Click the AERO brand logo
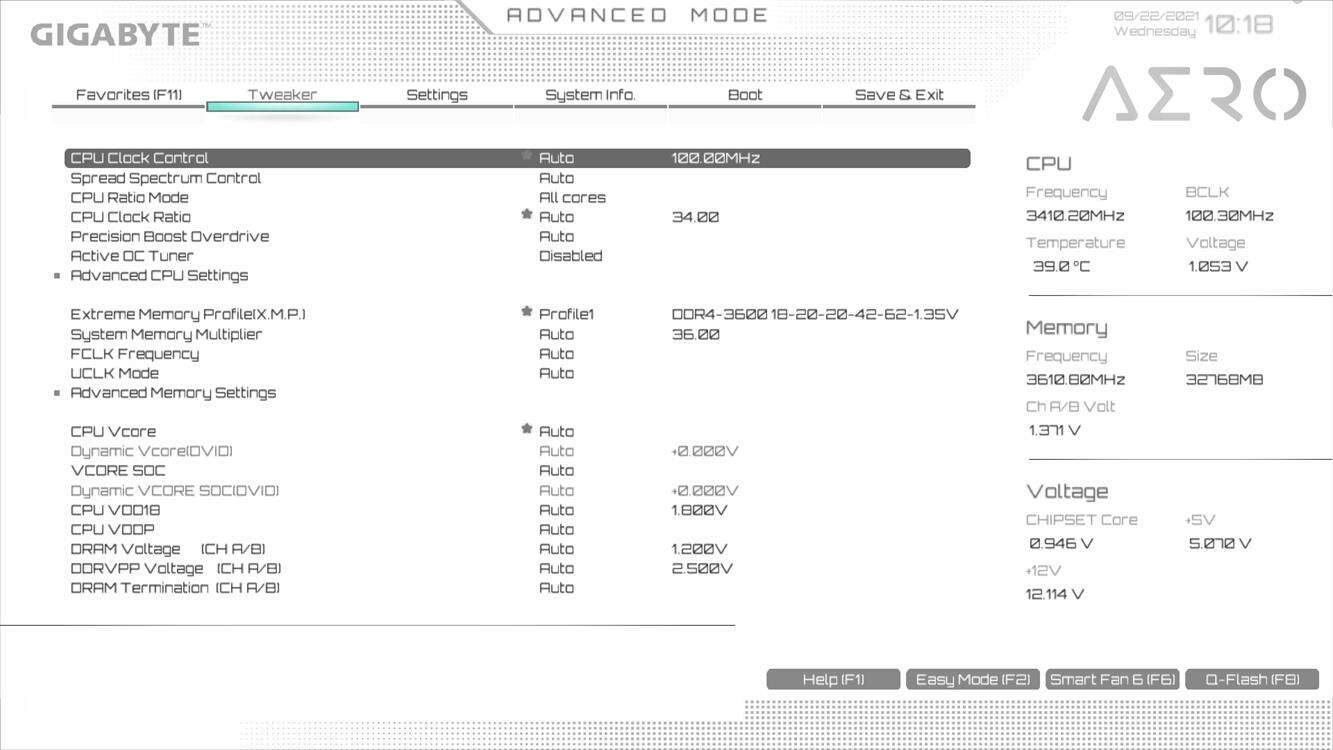 tap(1194, 95)
